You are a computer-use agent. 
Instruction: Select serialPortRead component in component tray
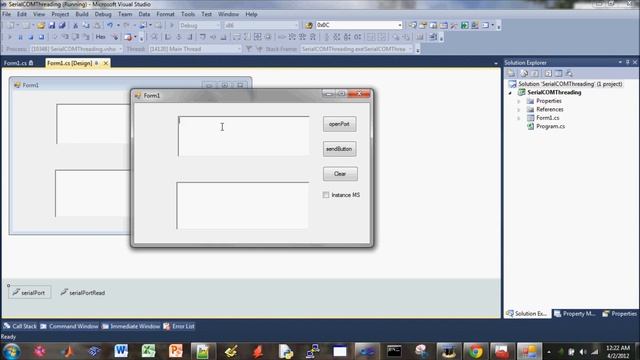[x=82, y=293]
